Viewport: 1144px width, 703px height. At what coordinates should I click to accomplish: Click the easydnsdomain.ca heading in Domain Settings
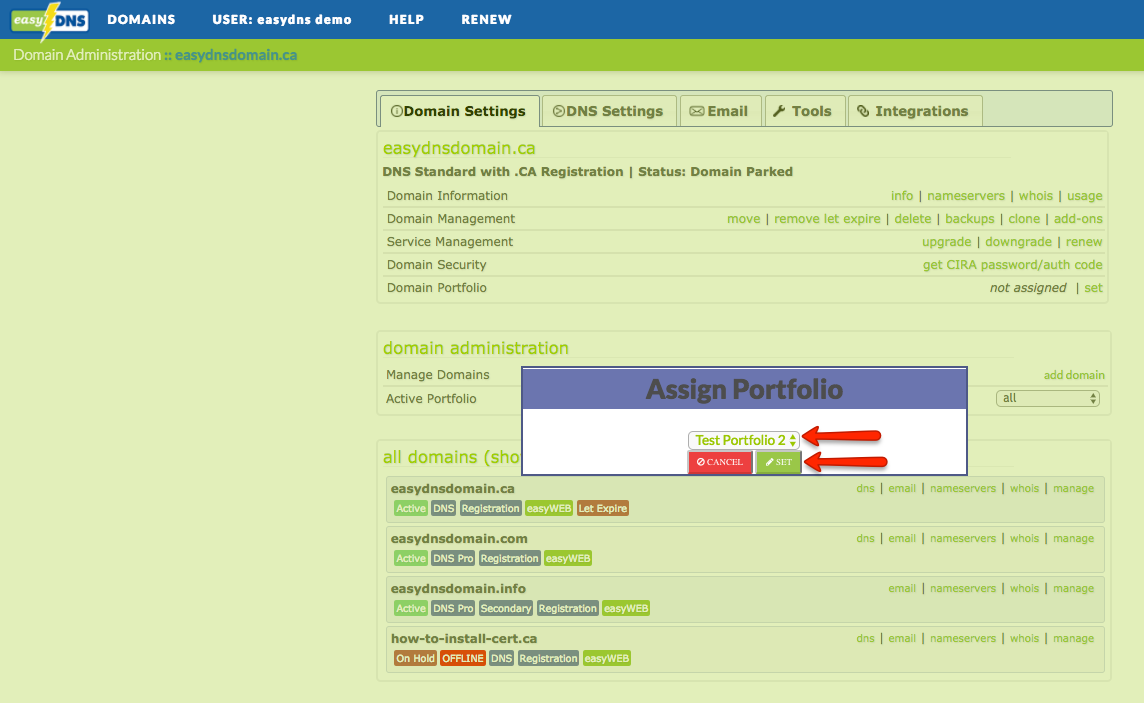click(x=459, y=148)
